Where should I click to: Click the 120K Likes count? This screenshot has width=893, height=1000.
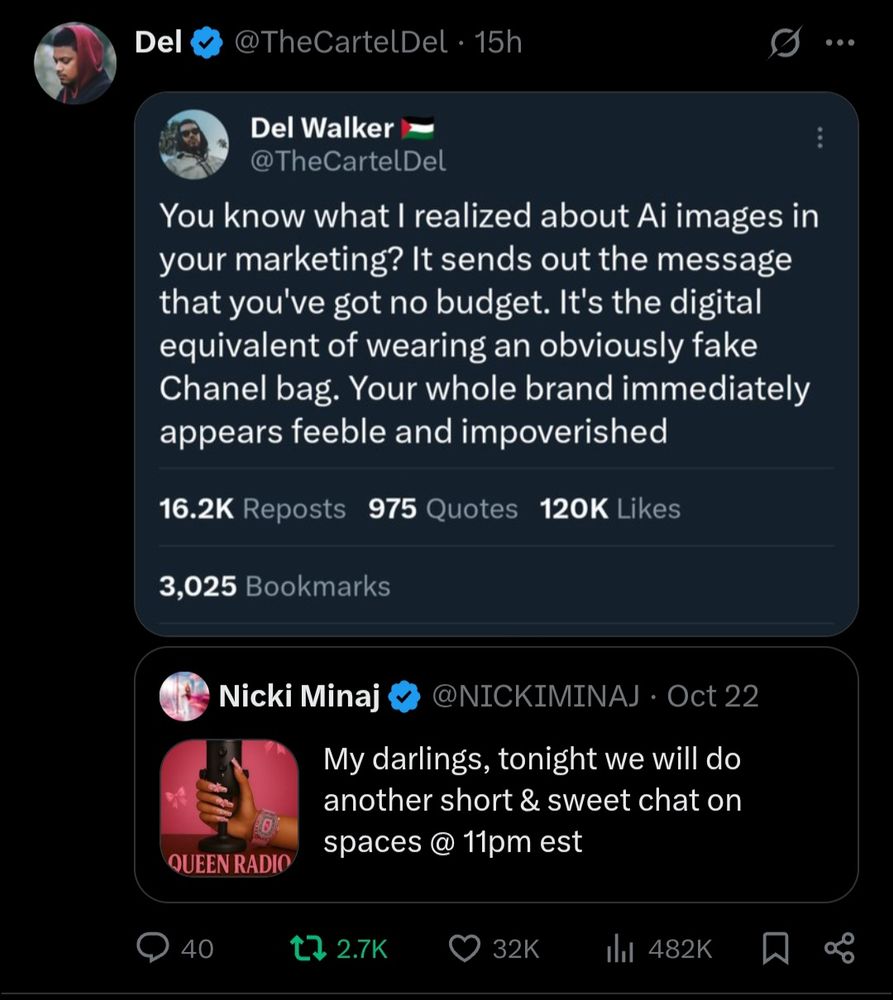610,509
